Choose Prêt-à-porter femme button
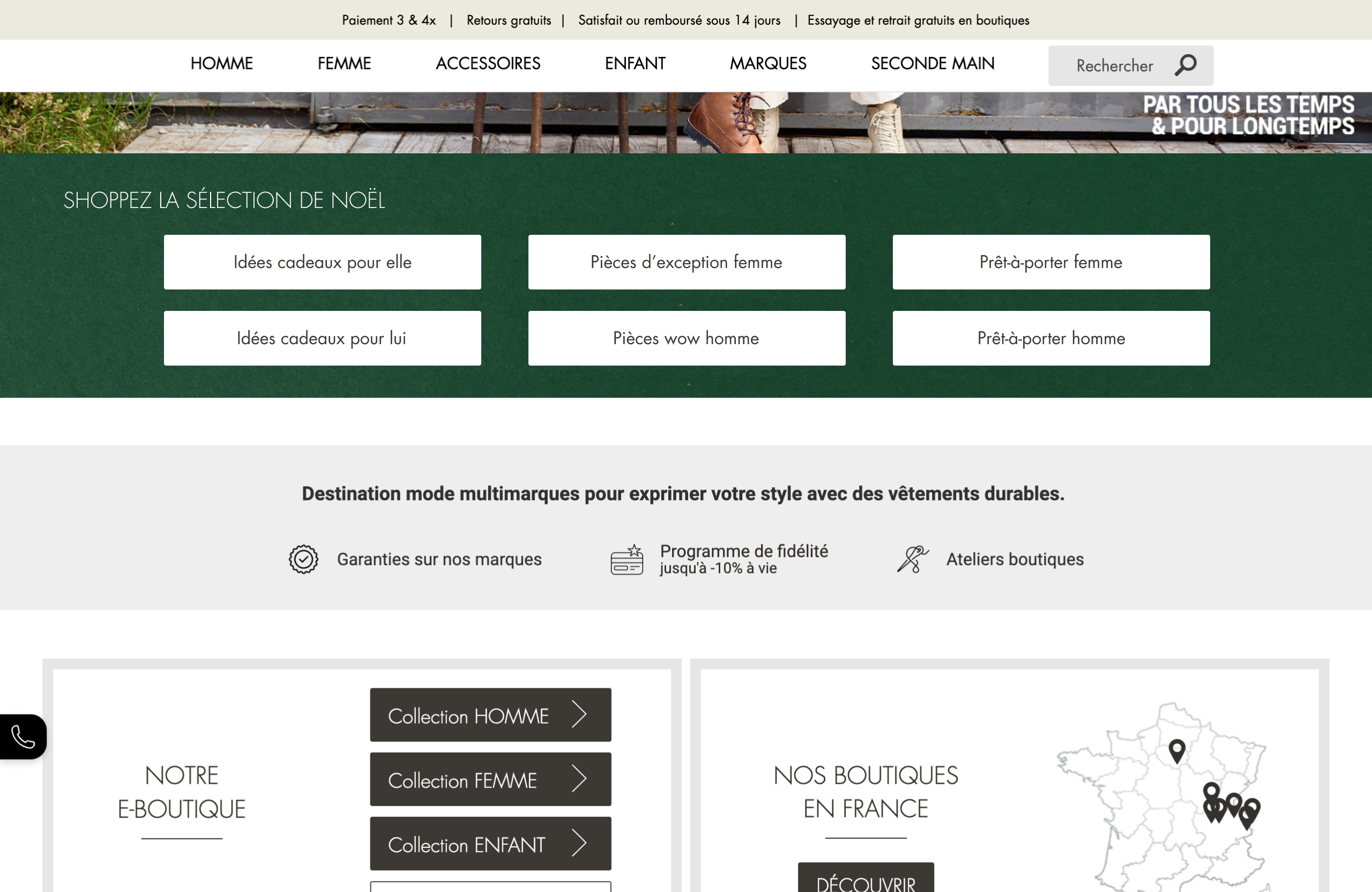Image resolution: width=1372 pixels, height=892 pixels. pyautogui.click(x=1050, y=262)
